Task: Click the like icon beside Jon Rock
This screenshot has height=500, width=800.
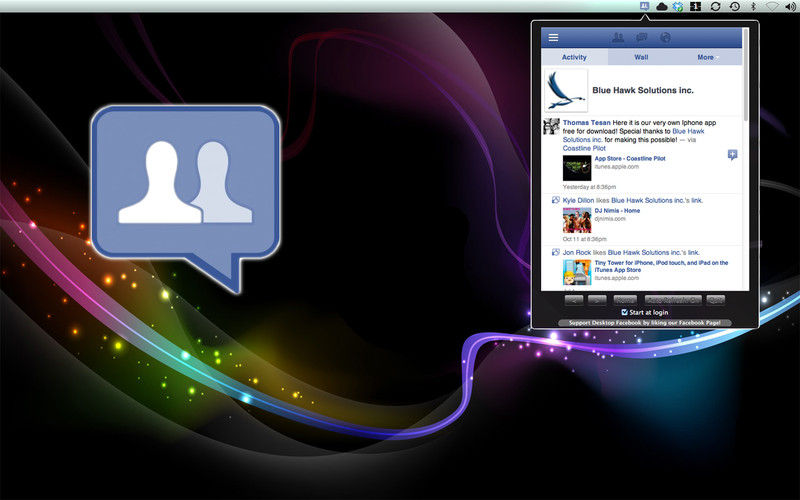Action: (556, 252)
